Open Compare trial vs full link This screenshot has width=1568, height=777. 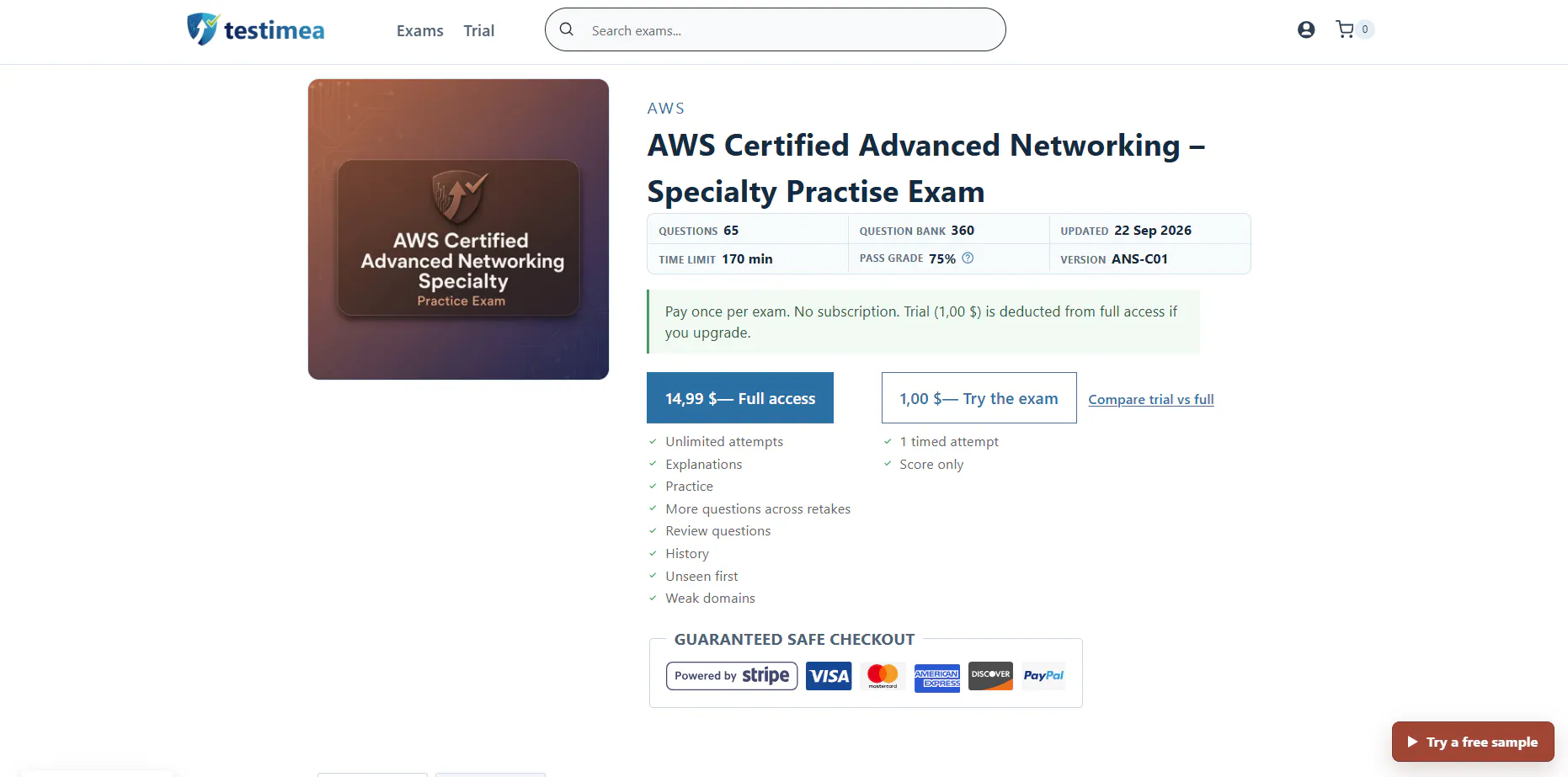[1151, 399]
